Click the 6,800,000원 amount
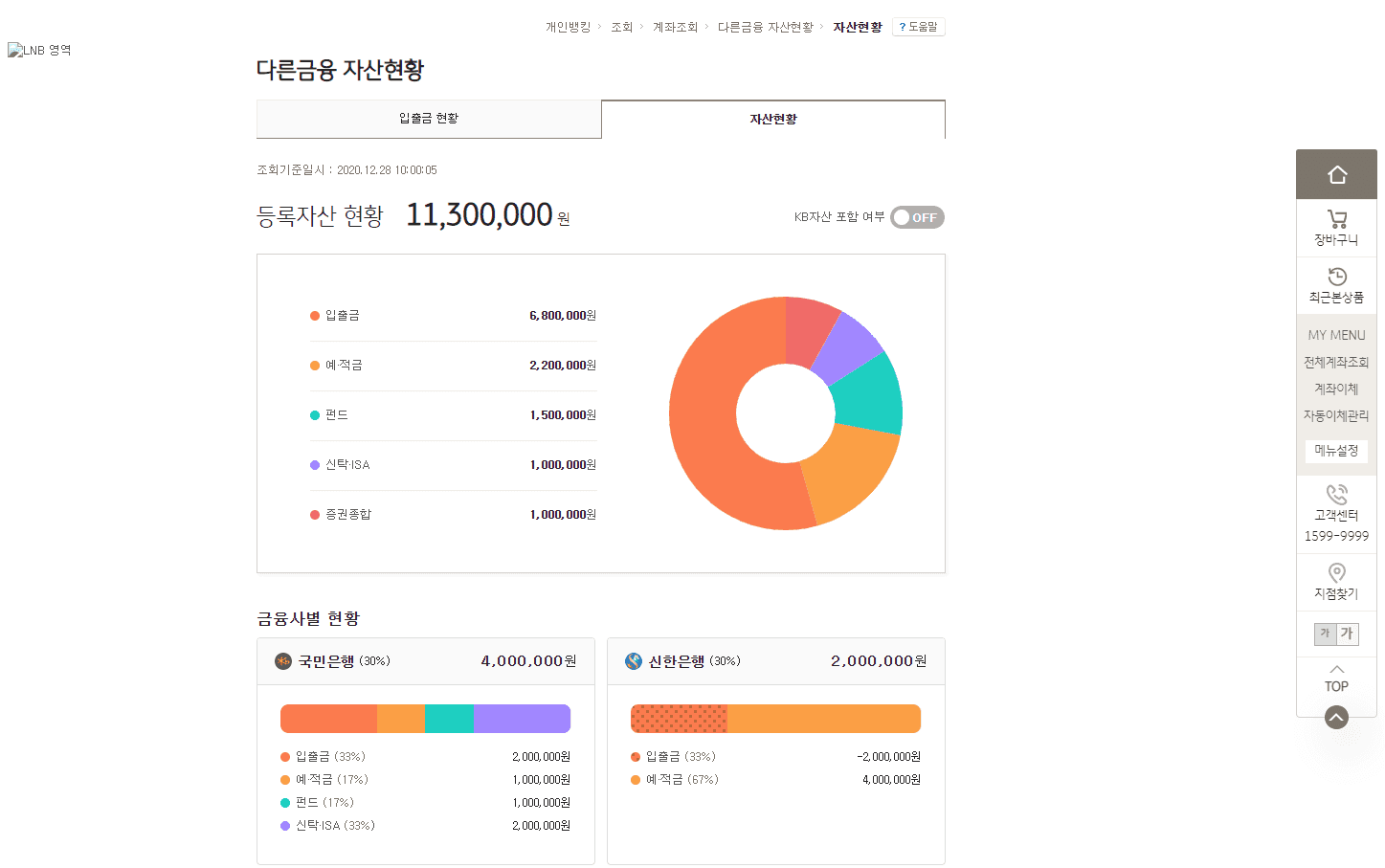The image size is (1385, 868). click(x=563, y=316)
